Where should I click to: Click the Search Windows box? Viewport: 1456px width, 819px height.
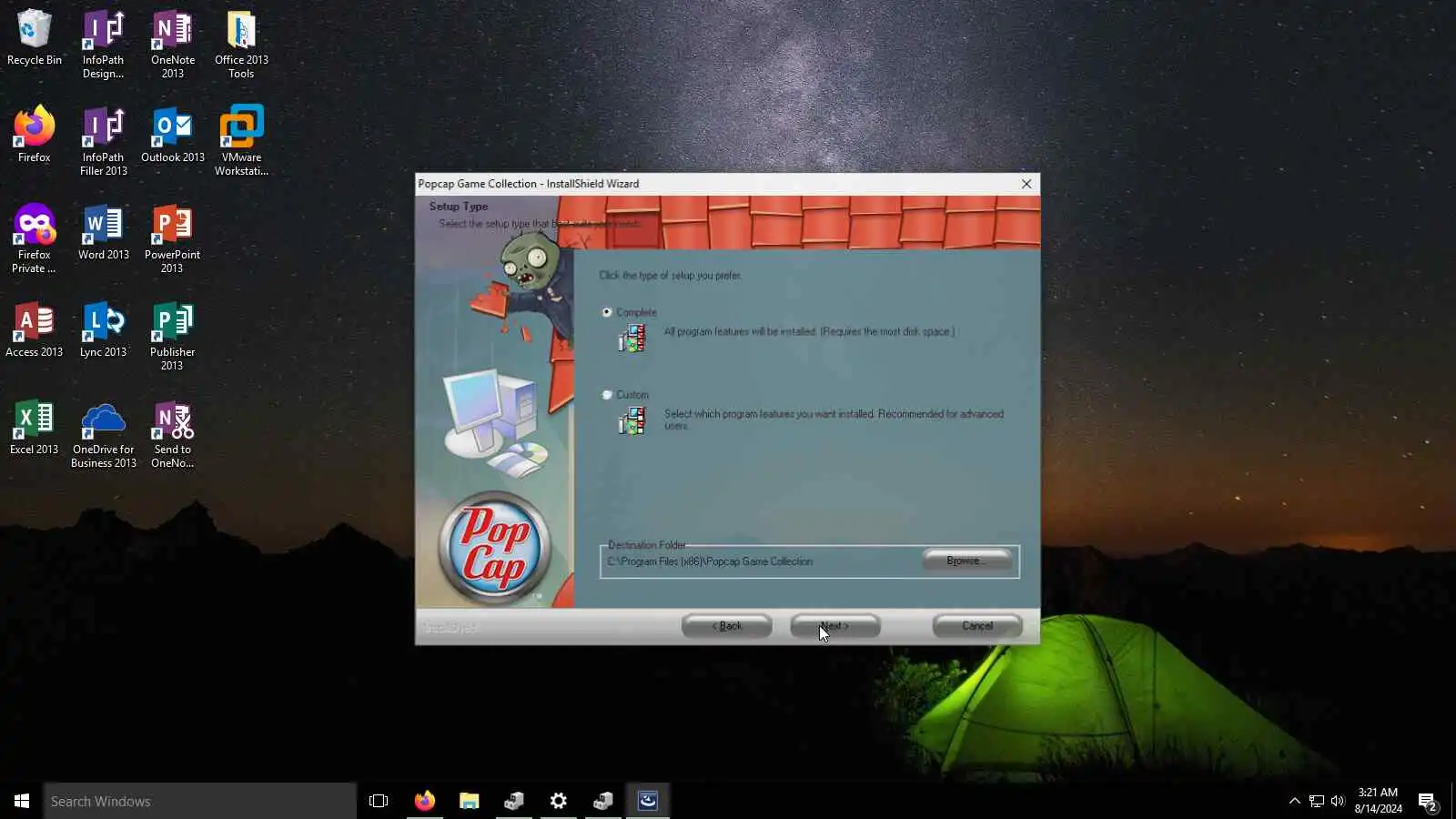200,801
